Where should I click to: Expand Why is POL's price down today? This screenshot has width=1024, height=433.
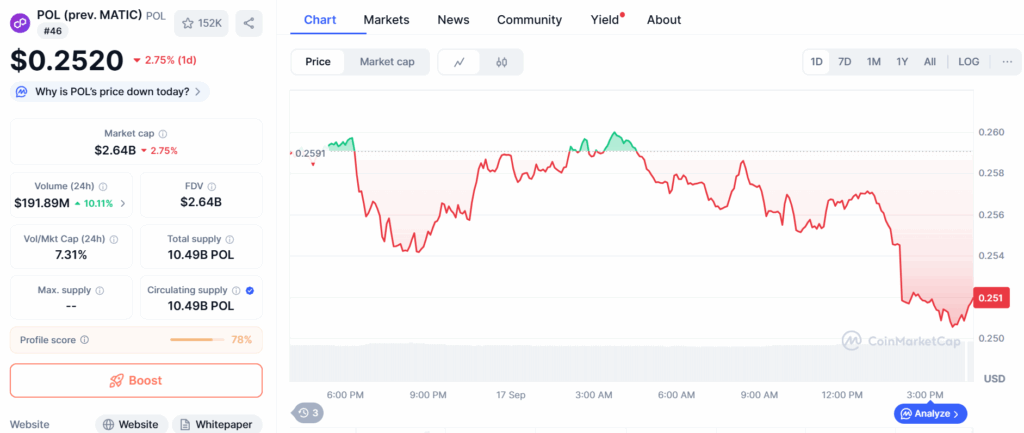tap(110, 92)
